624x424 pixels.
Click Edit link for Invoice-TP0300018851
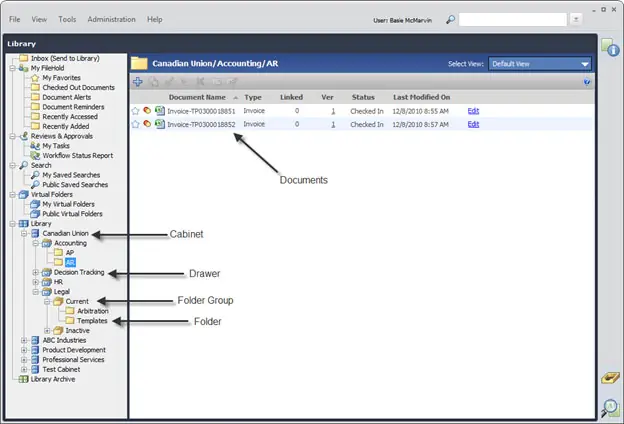point(473,111)
